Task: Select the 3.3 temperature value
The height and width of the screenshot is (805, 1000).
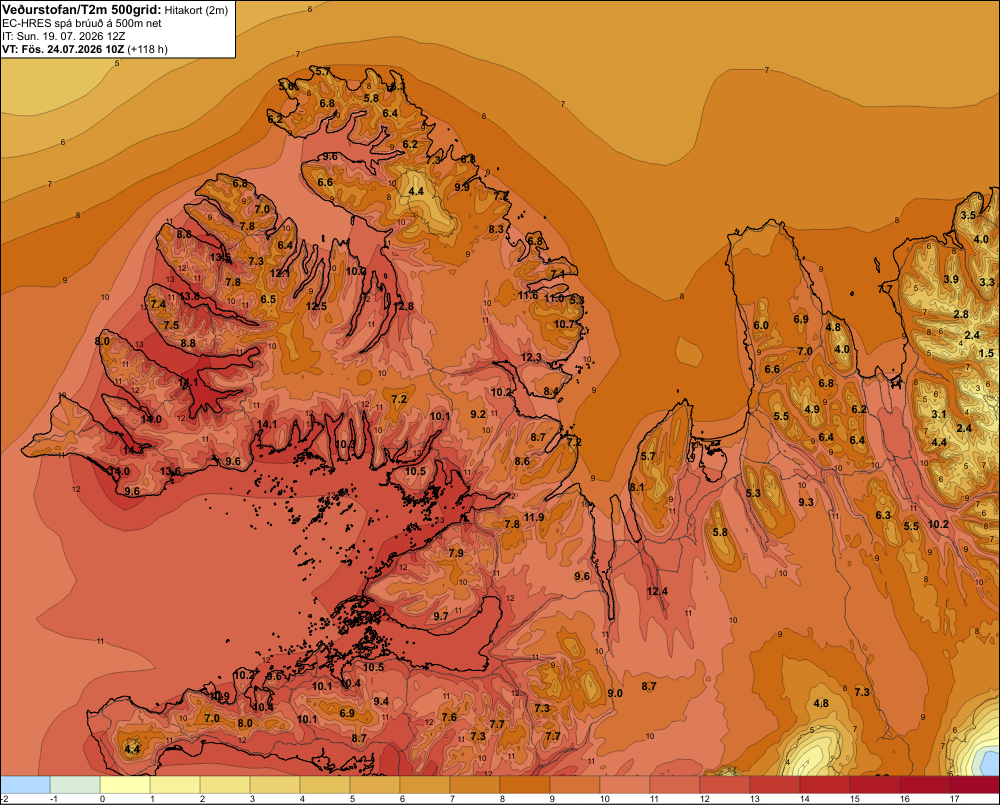Action: pos(987,282)
